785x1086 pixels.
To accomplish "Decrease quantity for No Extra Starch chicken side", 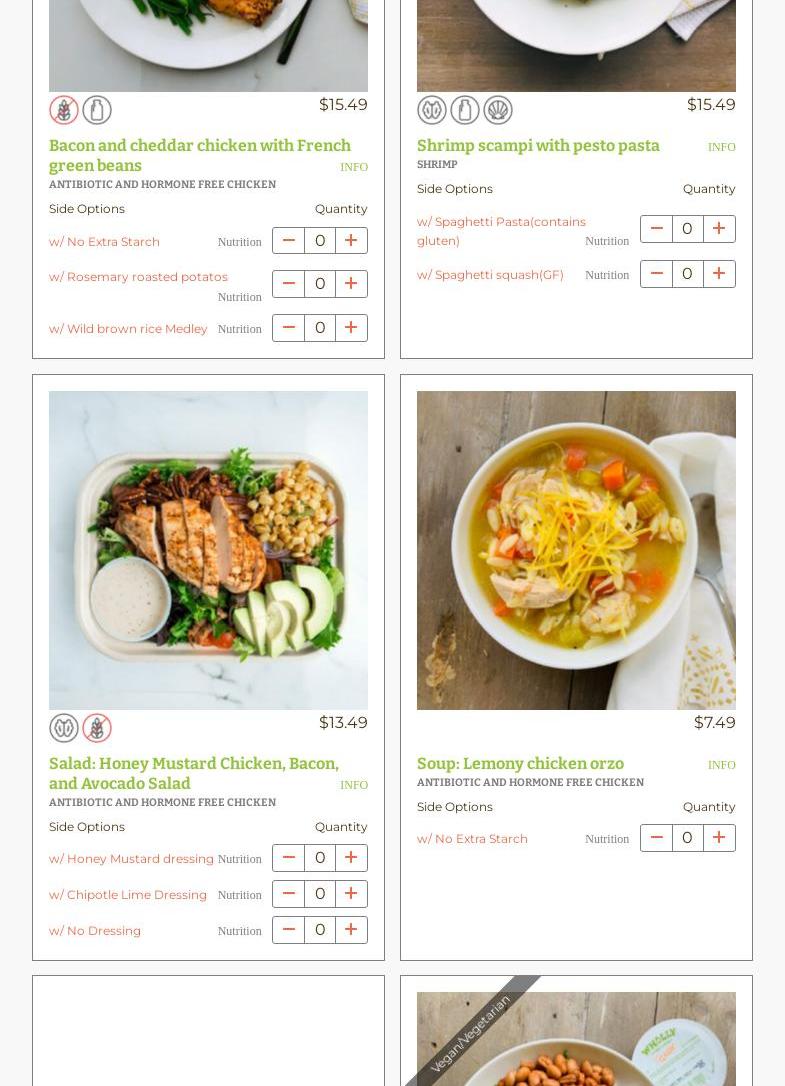I will (x=288, y=240).
